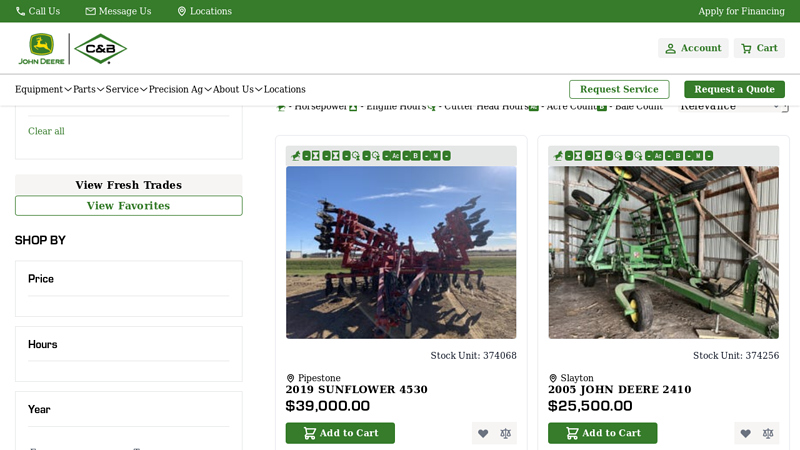The height and width of the screenshot is (450, 800).
Task: Click Request a Quote button
Action: tap(734, 89)
